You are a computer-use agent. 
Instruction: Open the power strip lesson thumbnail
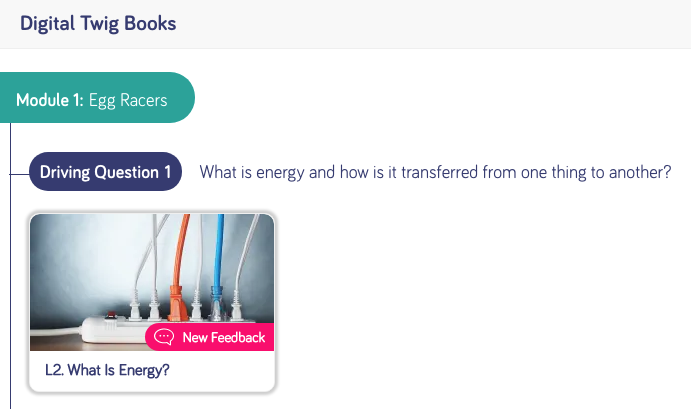pyautogui.click(x=152, y=282)
